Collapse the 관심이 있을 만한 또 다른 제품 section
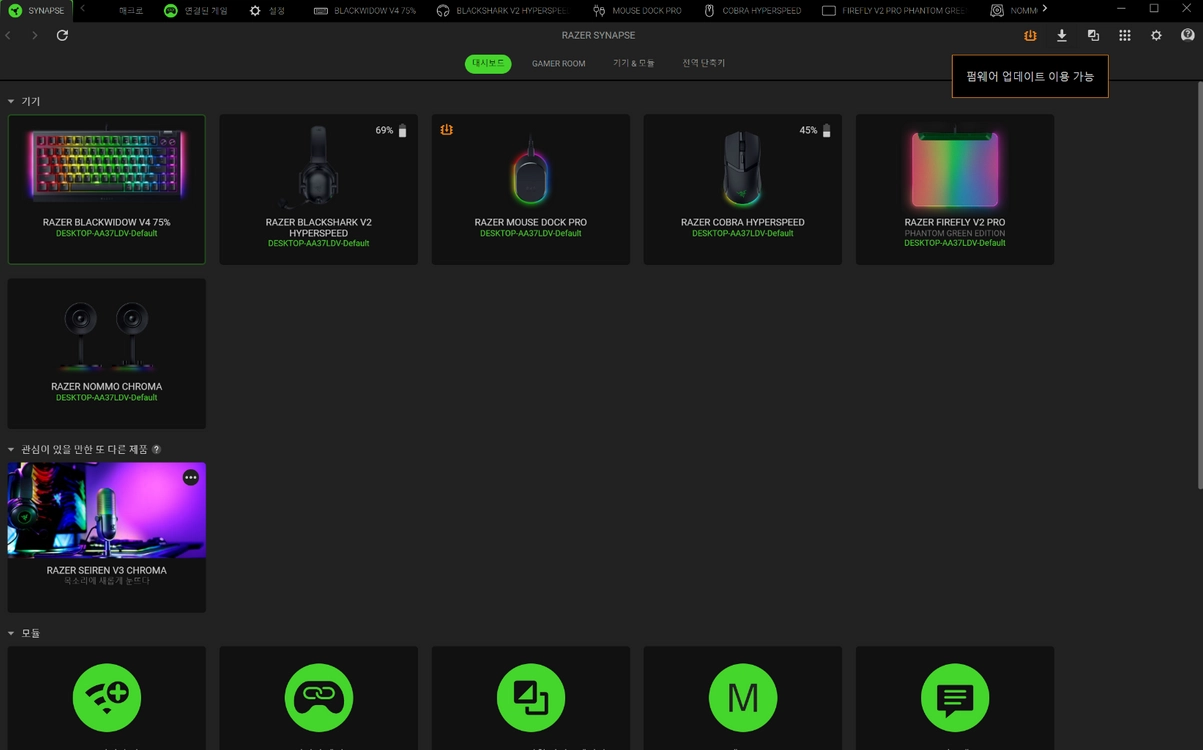1203x750 pixels. (x=11, y=450)
